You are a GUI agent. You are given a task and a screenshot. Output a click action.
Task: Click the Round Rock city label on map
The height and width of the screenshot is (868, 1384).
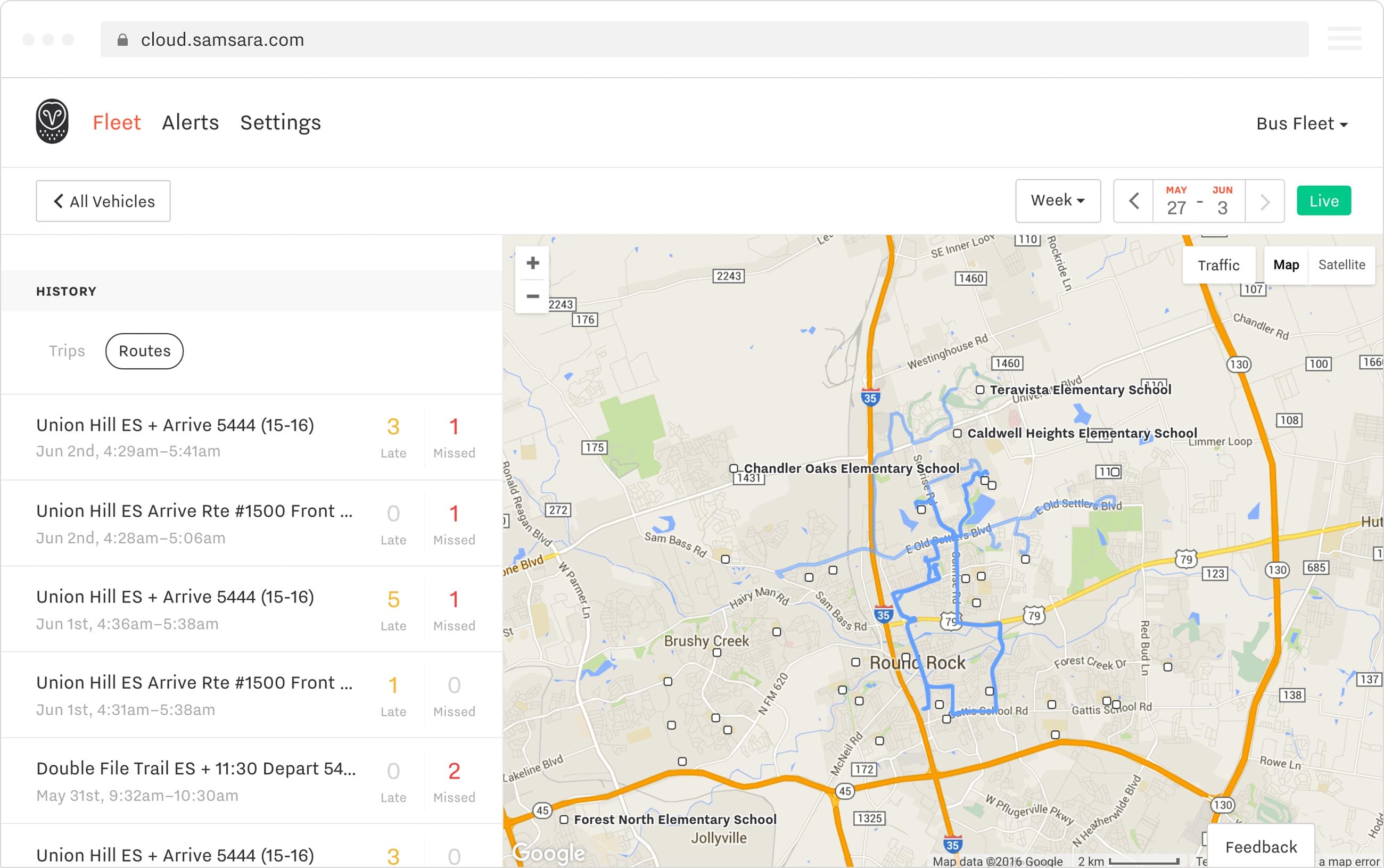917,663
